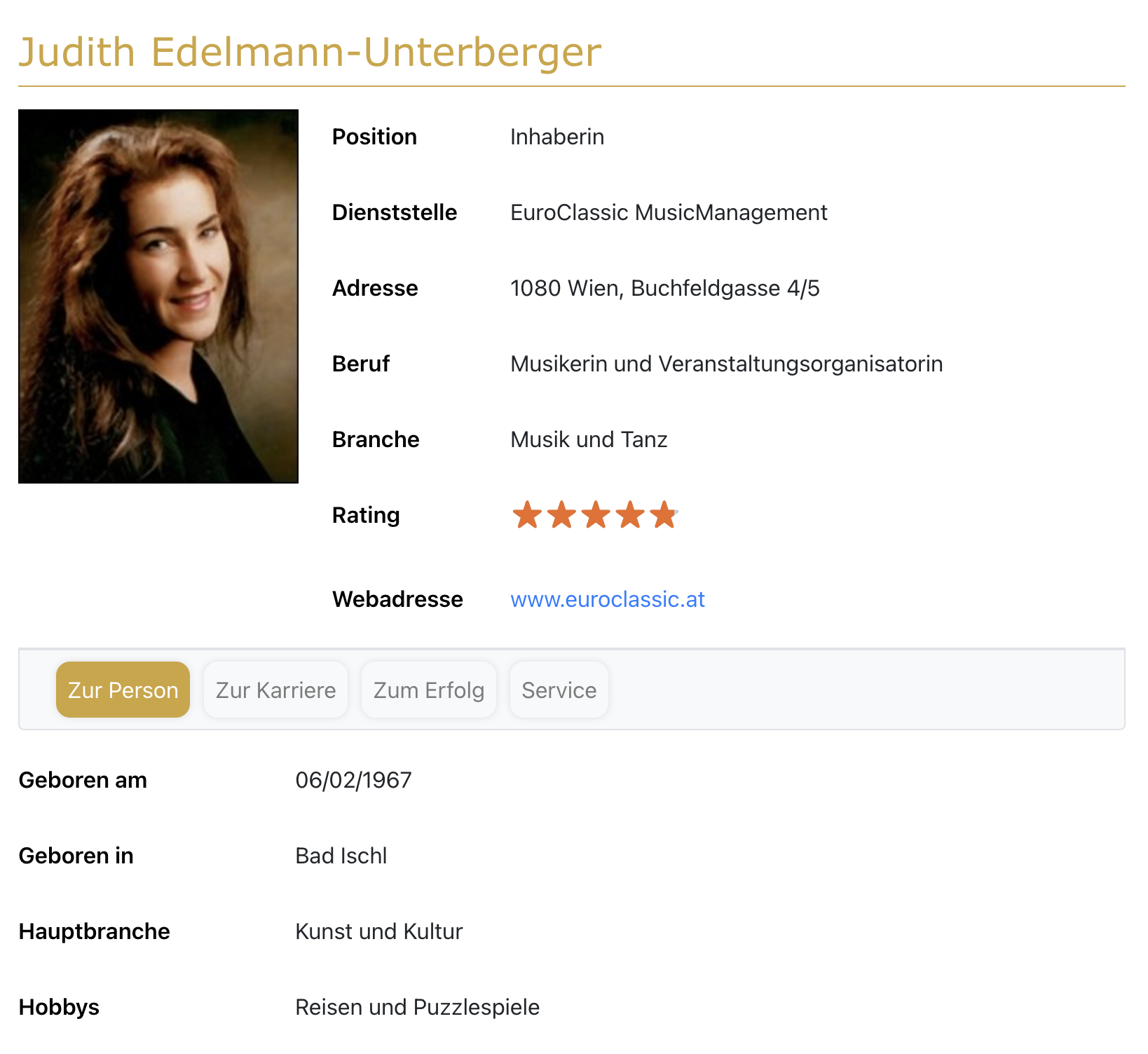Image resolution: width=1148 pixels, height=1054 pixels.
Task: Open the Zur Karriere tab
Action: 275,690
